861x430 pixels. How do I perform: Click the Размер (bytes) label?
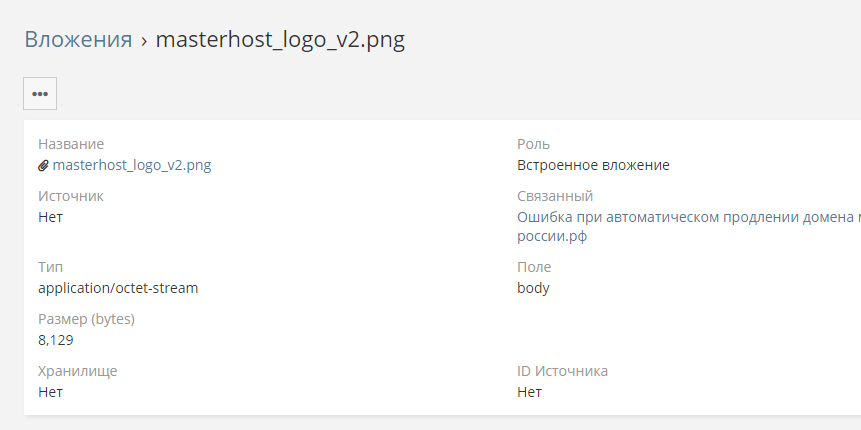pyautogui.click(x=86, y=319)
